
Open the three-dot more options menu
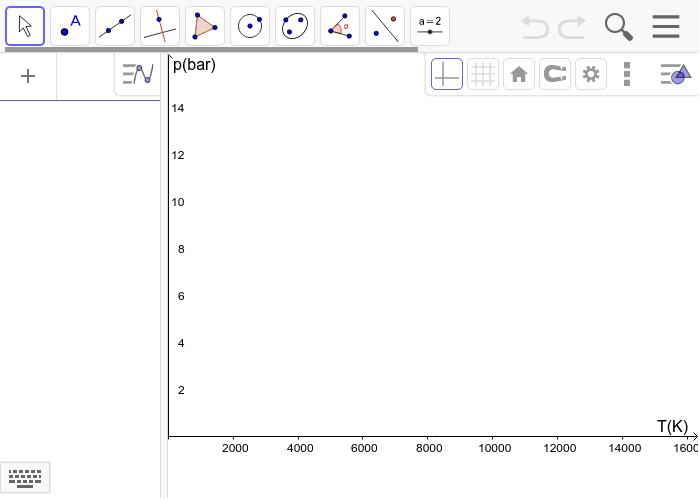coord(627,74)
